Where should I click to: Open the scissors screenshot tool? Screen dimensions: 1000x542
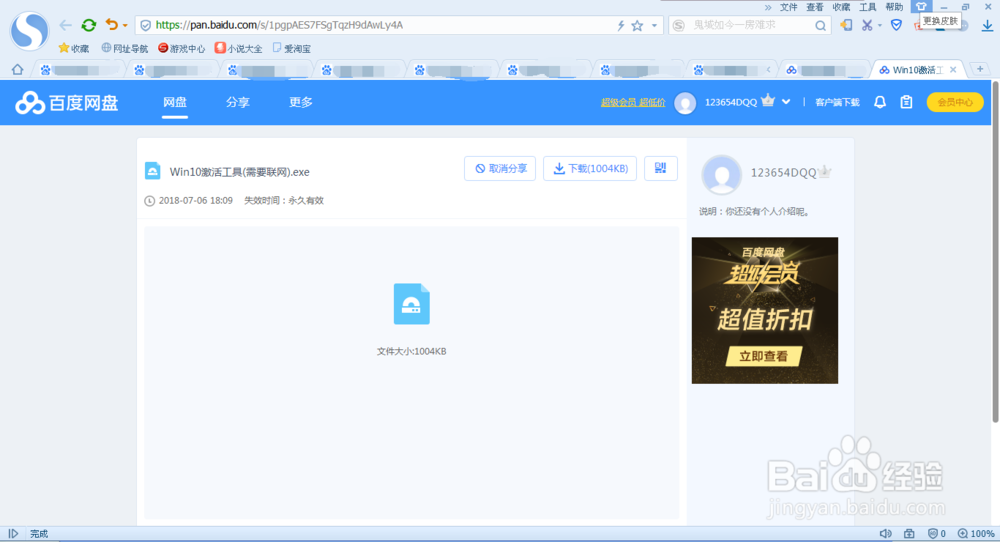point(867,26)
